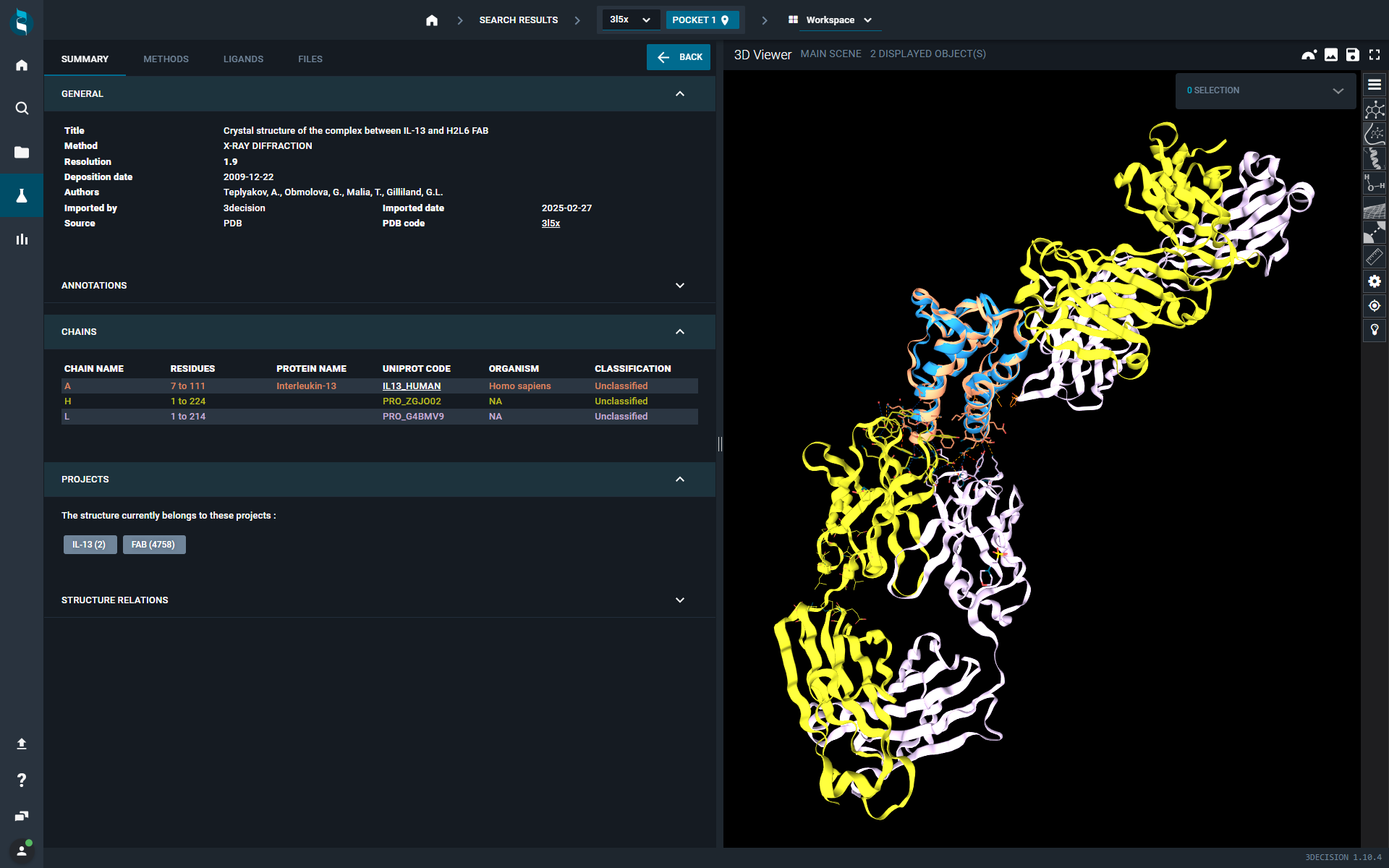The width and height of the screenshot is (1389, 868).
Task: Save scene with the floppy disk icon
Action: [x=1352, y=54]
